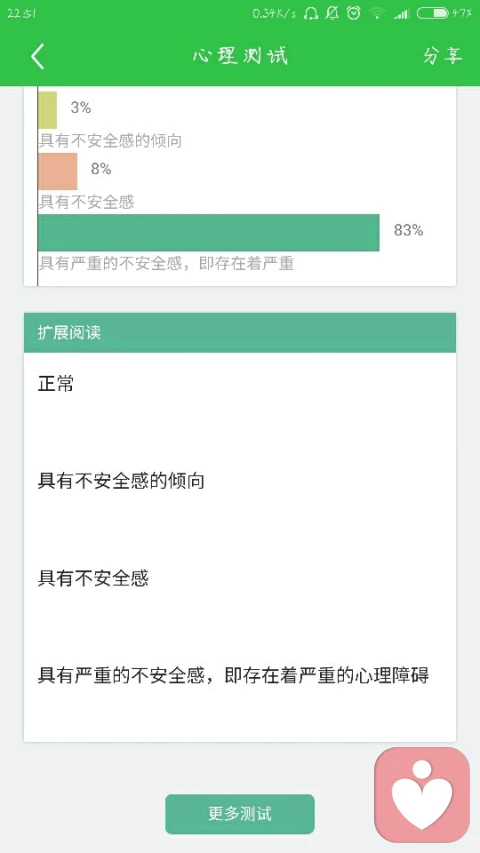Viewport: 480px width, 853px height.
Task: Tap the muted bell icon in status bar
Action: (x=332, y=13)
